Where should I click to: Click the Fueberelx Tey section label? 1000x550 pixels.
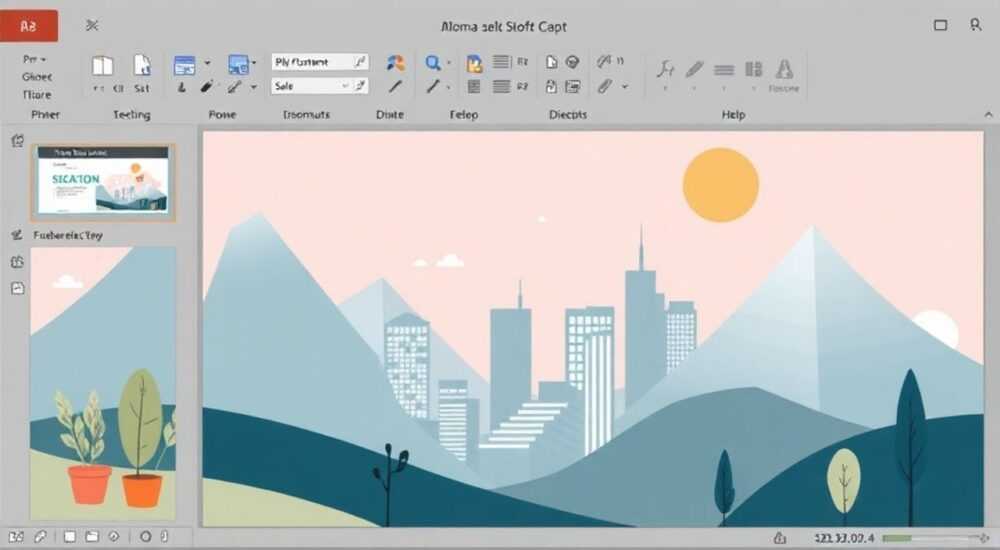(68, 235)
